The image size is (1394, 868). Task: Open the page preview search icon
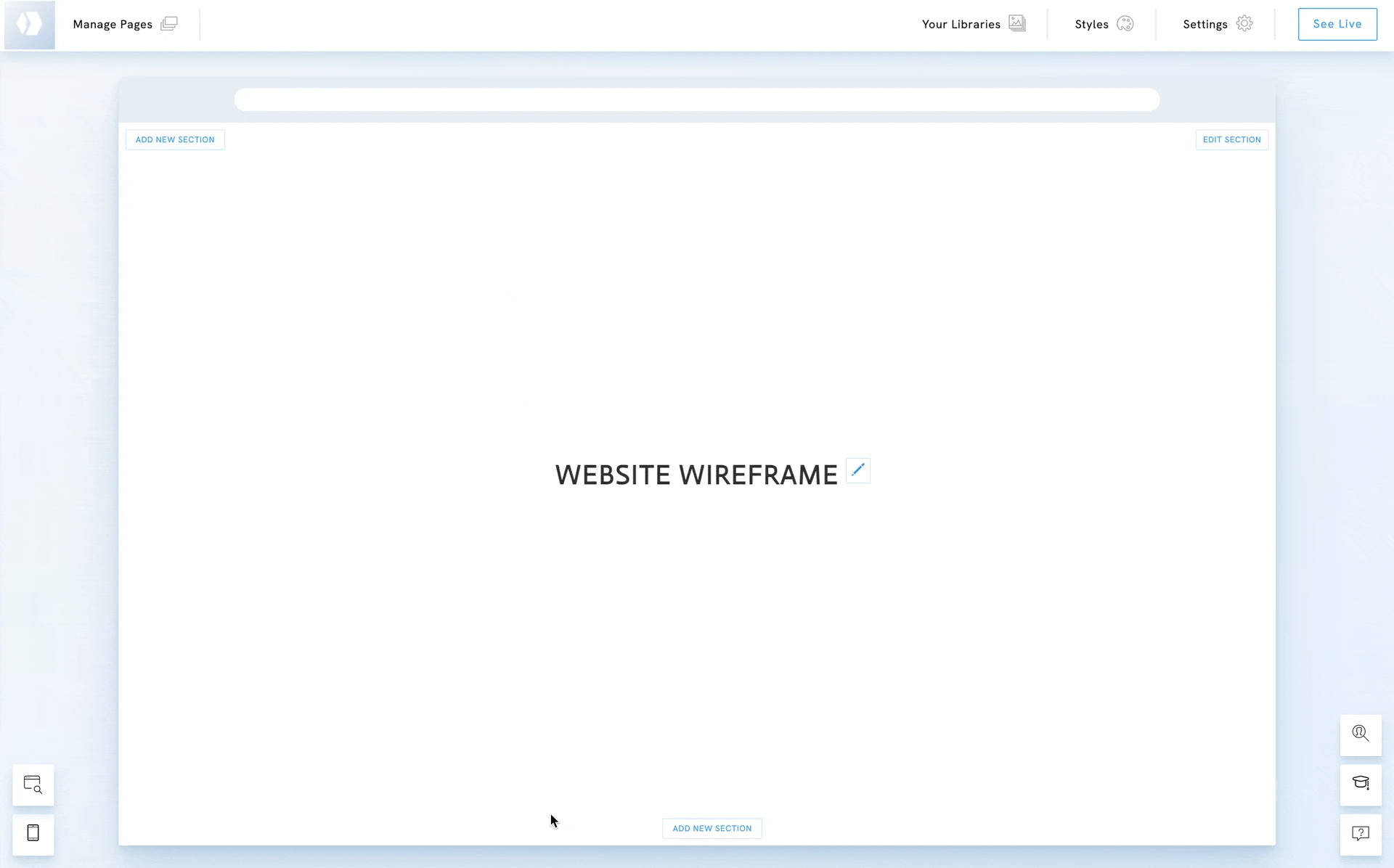[33, 785]
